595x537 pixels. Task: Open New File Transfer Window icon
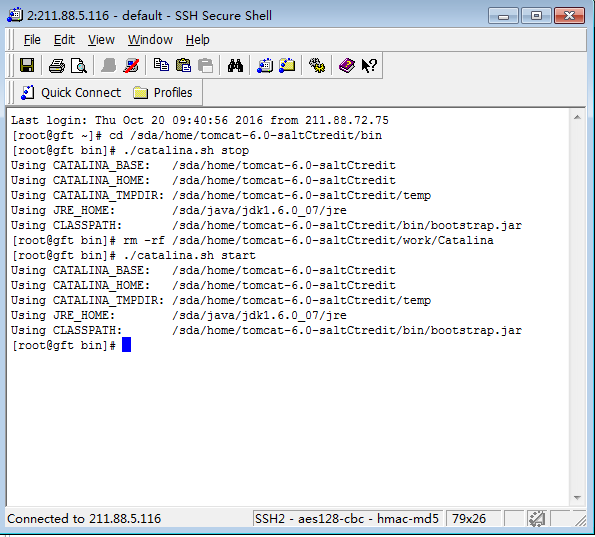(x=287, y=66)
